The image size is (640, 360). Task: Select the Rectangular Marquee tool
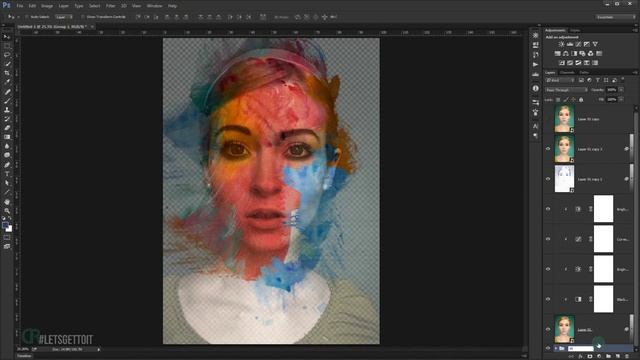pyautogui.click(x=7, y=46)
